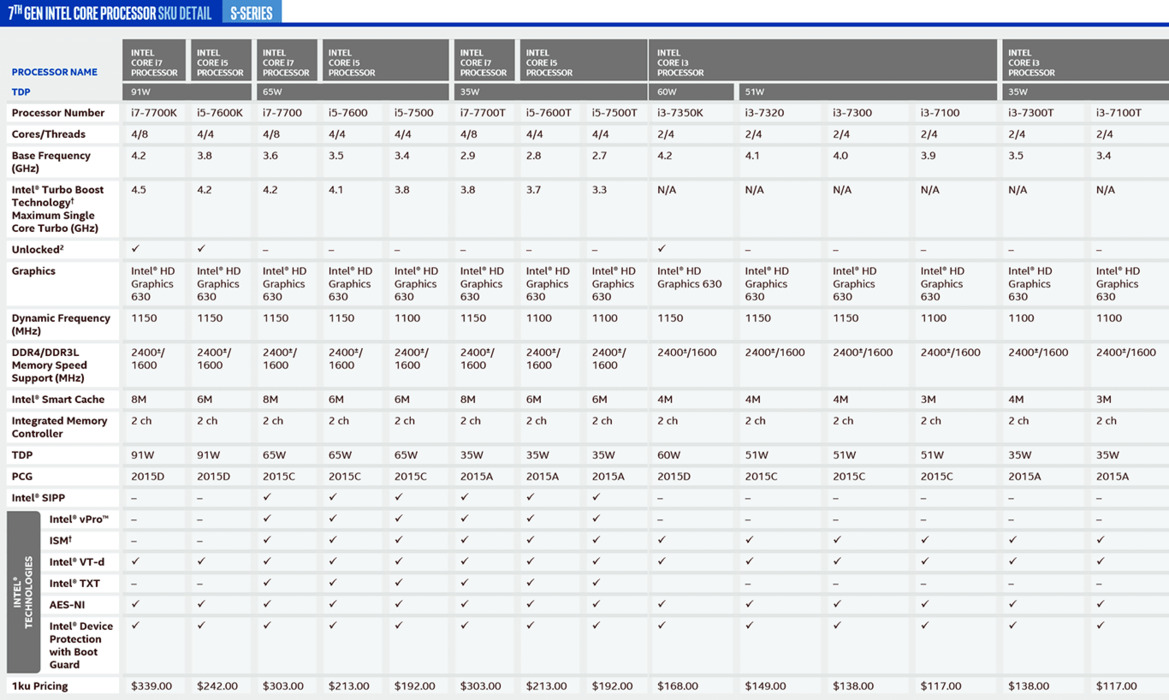Click the 'Base Frequency (GHz)' row label
This screenshot has height=700, width=1169.
(51, 162)
